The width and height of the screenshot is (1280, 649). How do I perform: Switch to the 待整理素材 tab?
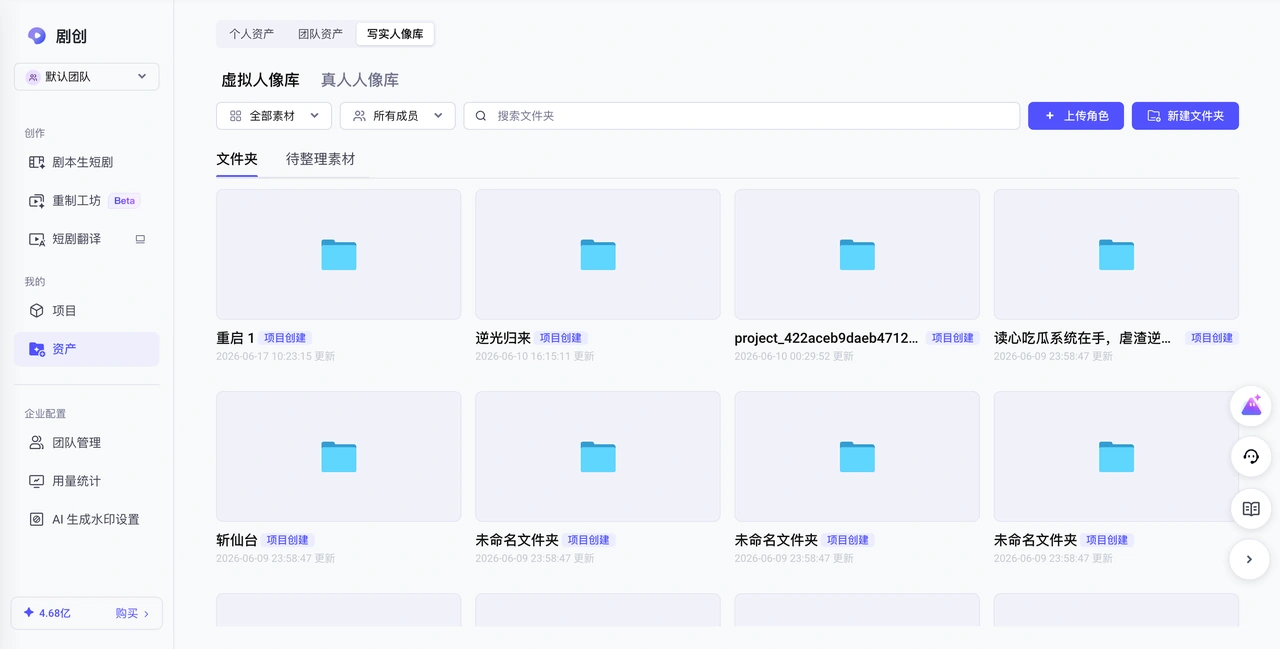[x=320, y=159]
